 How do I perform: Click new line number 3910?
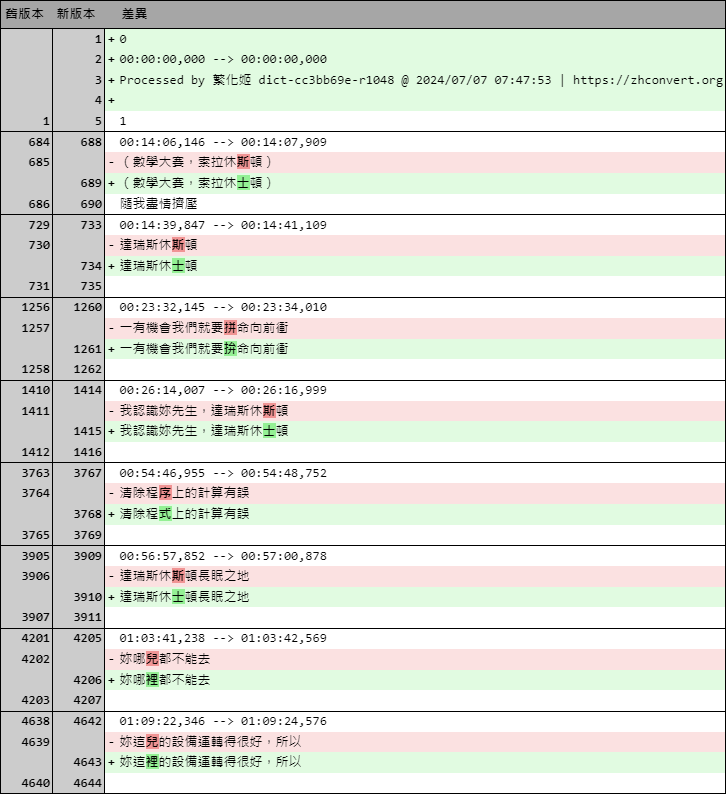88,598
